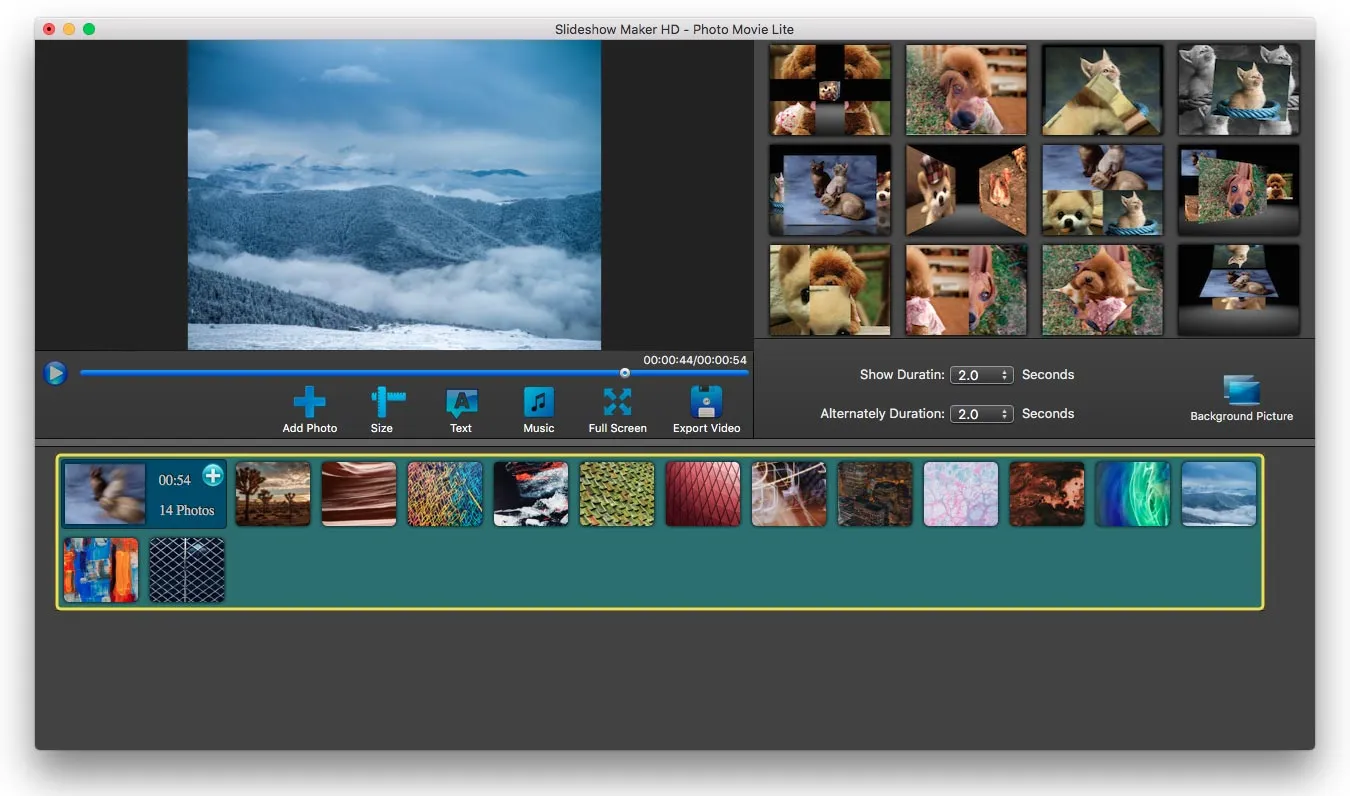Click the Add Photo icon
The height and width of the screenshot is (796, 1350).
[309, 401]
